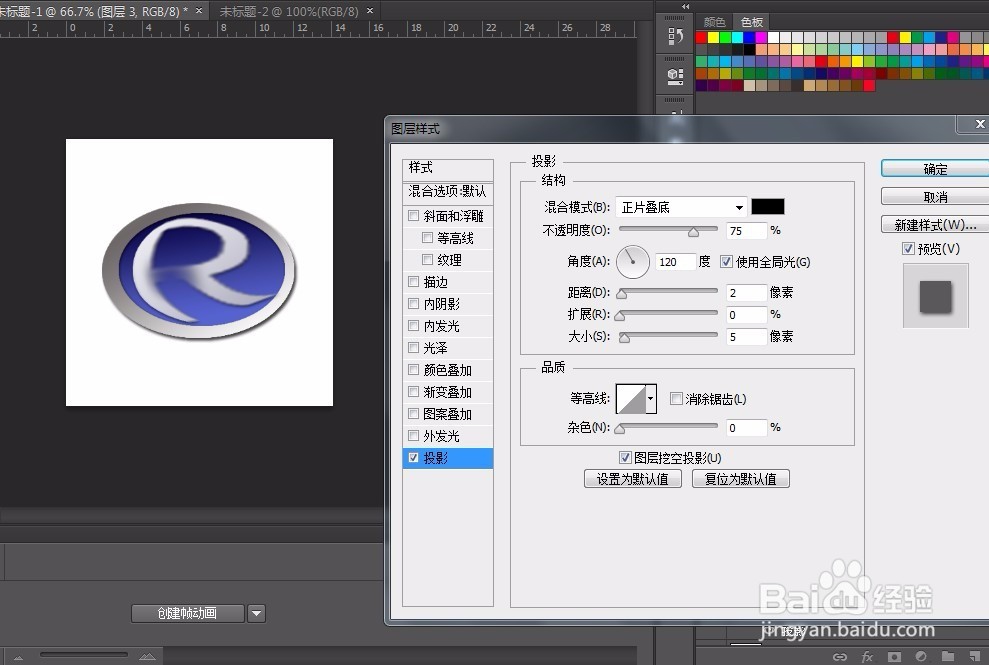This screenshot has height=665, width=989.
Task: Pick the white swatch in 色板
Action: pos(773,37)
